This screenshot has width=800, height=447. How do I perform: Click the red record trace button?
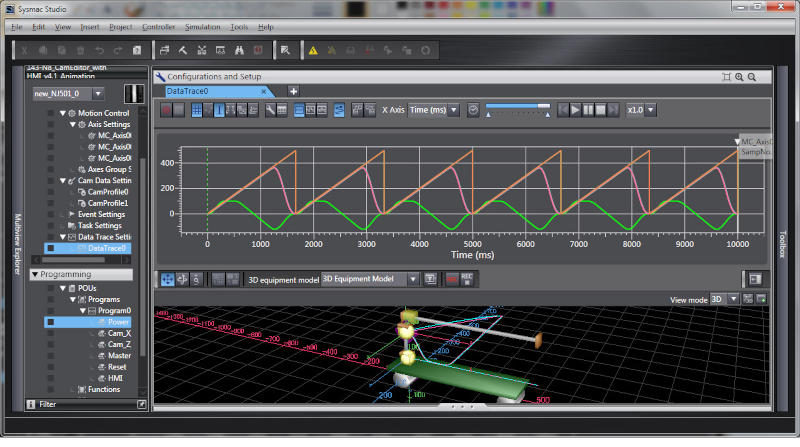pos(166,110)
